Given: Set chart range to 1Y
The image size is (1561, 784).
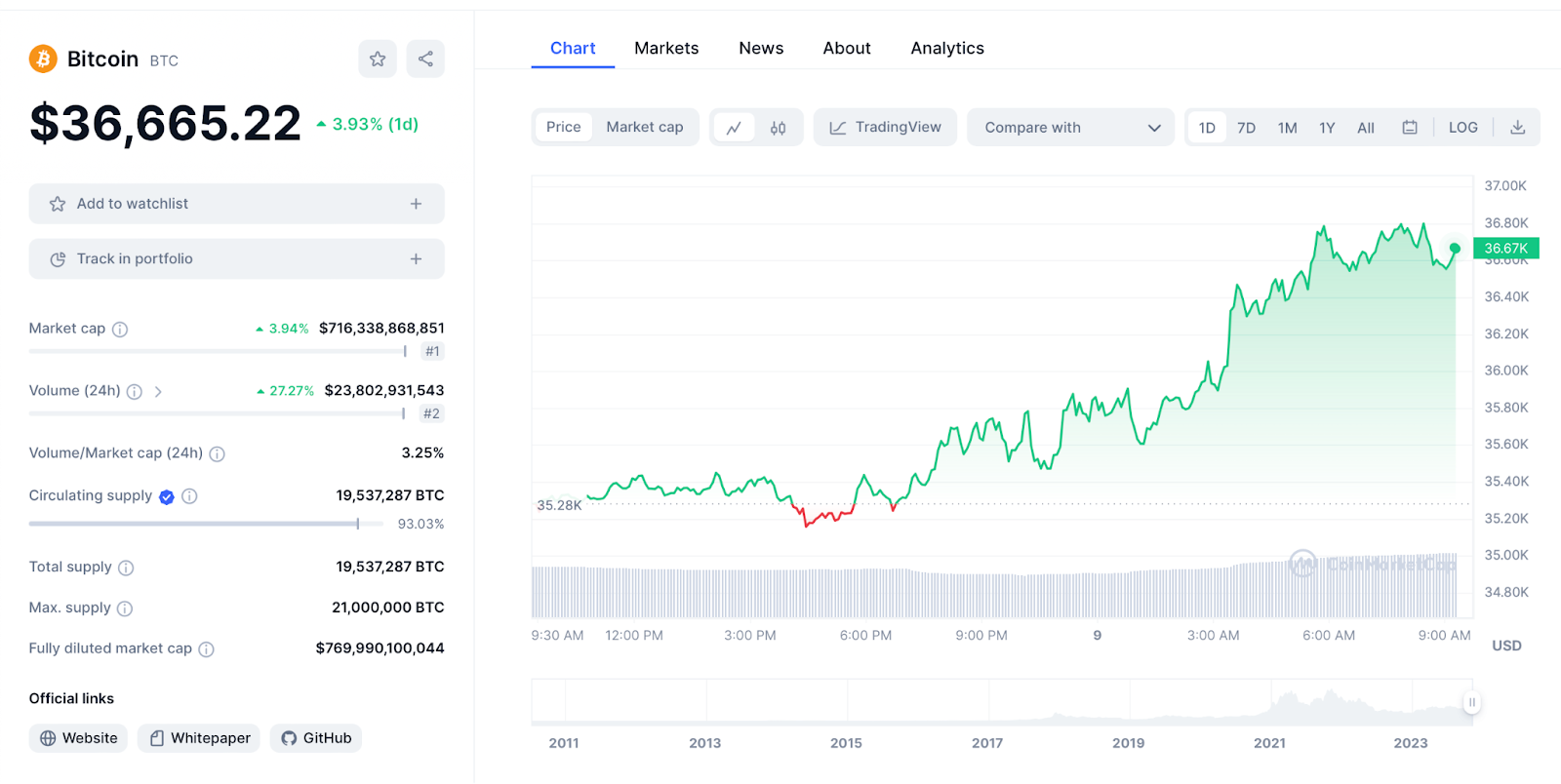Looking at the screenshot, I should pyautogui.click(x=1327, y=128).
